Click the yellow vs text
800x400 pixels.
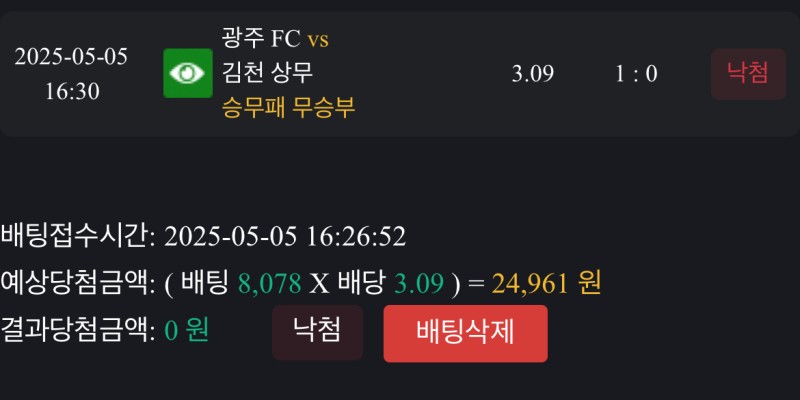[317, 40]
